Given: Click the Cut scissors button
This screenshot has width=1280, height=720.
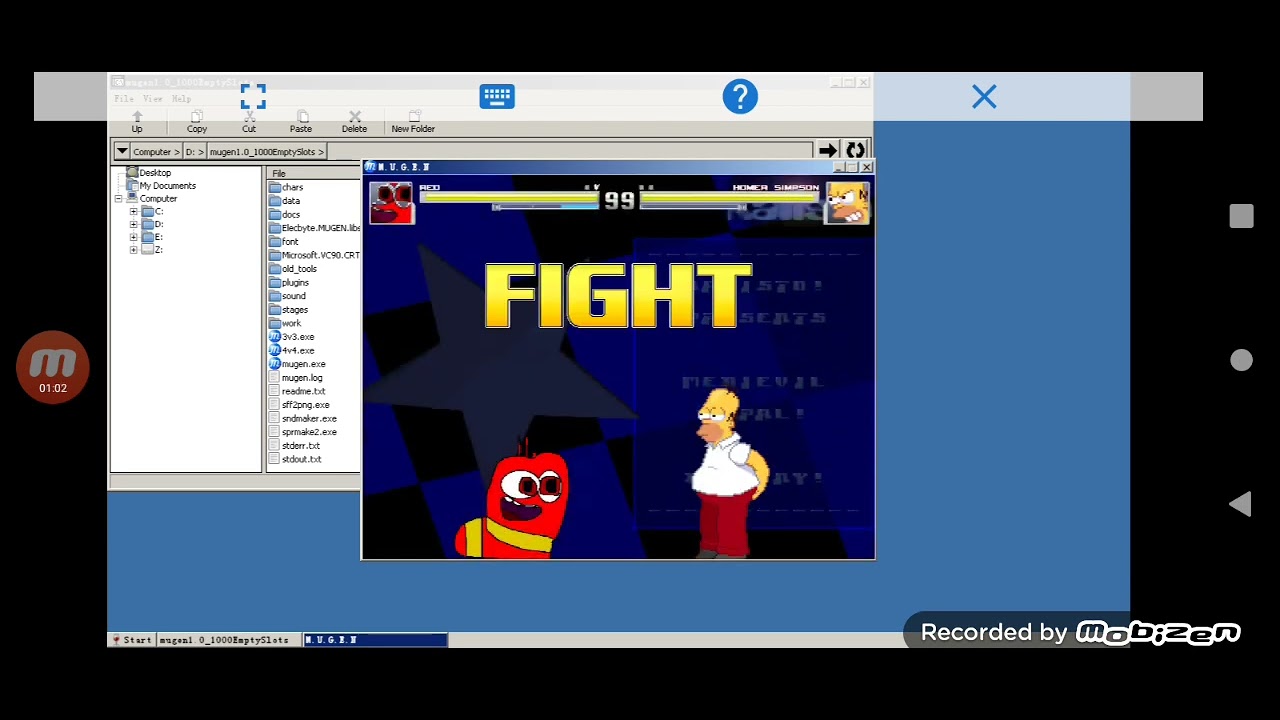Looking at the screenshot, I should point(249,122).
